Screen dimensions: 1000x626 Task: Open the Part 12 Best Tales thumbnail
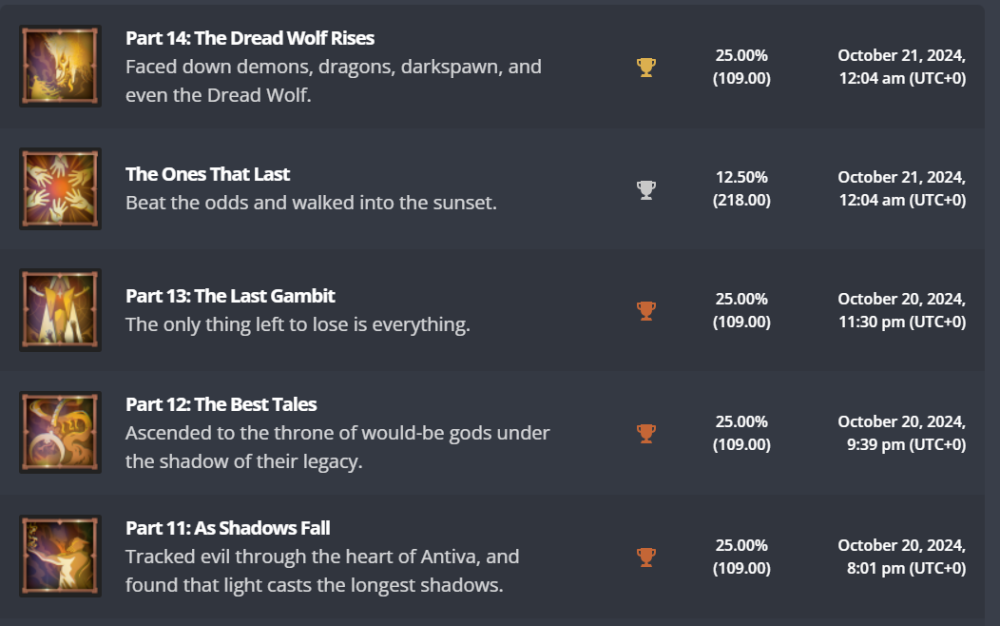click(60, 432)
